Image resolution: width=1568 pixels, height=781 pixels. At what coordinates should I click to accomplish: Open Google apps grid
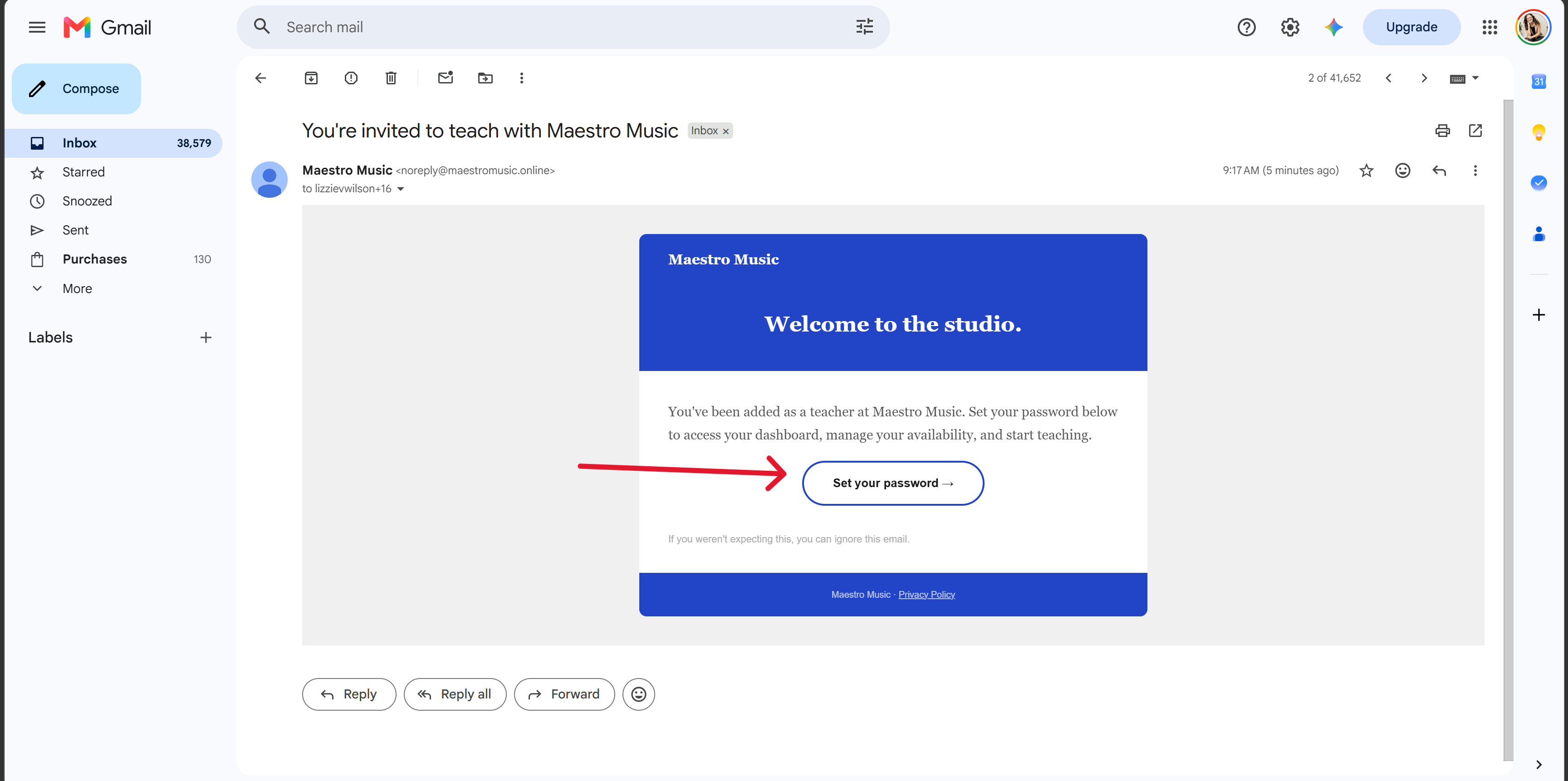pyautogui.click(x=1490, y=27)
